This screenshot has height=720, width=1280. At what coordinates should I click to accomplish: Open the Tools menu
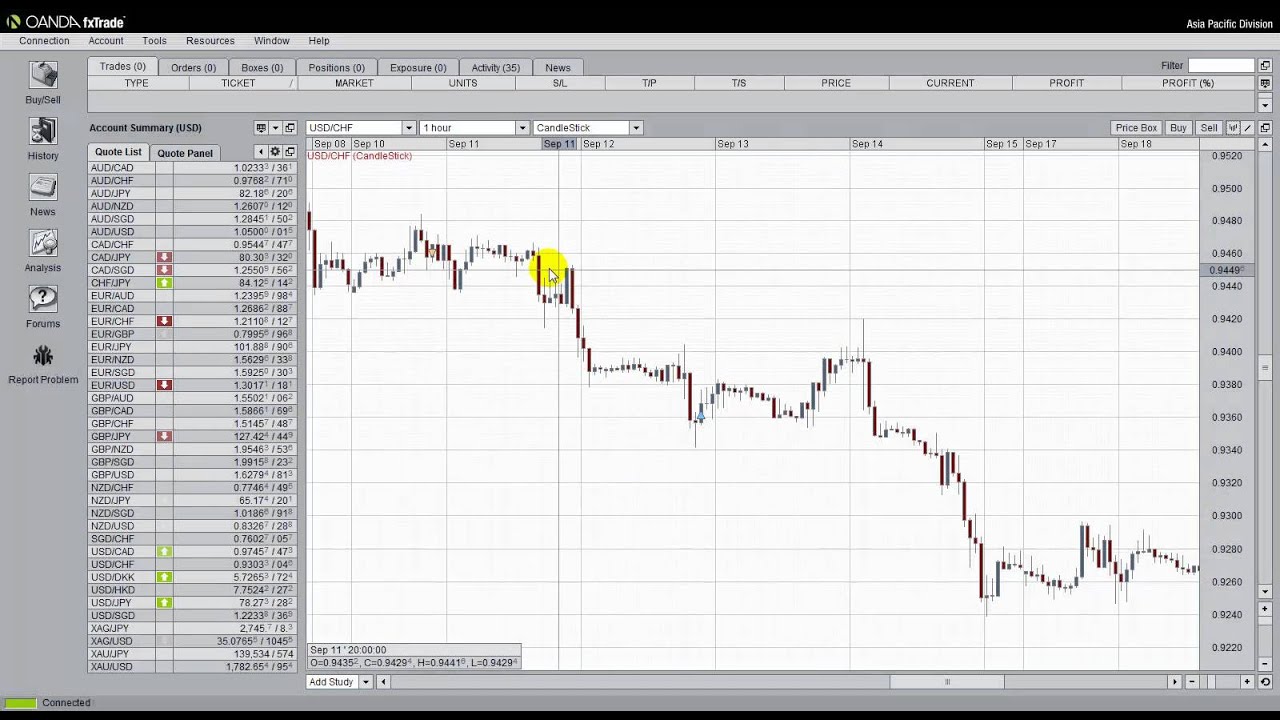(154, 41)
